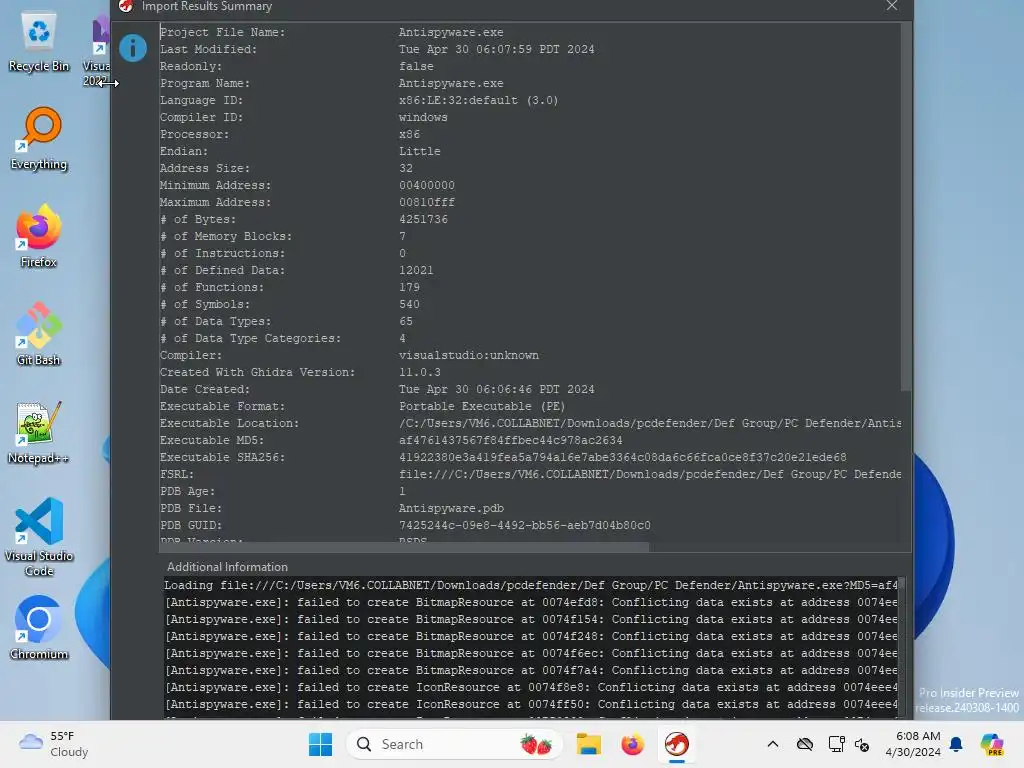Click the '# of Functions' value 179
The height and width of the screenshot is (768, 1024).
[x=409, y=287]
